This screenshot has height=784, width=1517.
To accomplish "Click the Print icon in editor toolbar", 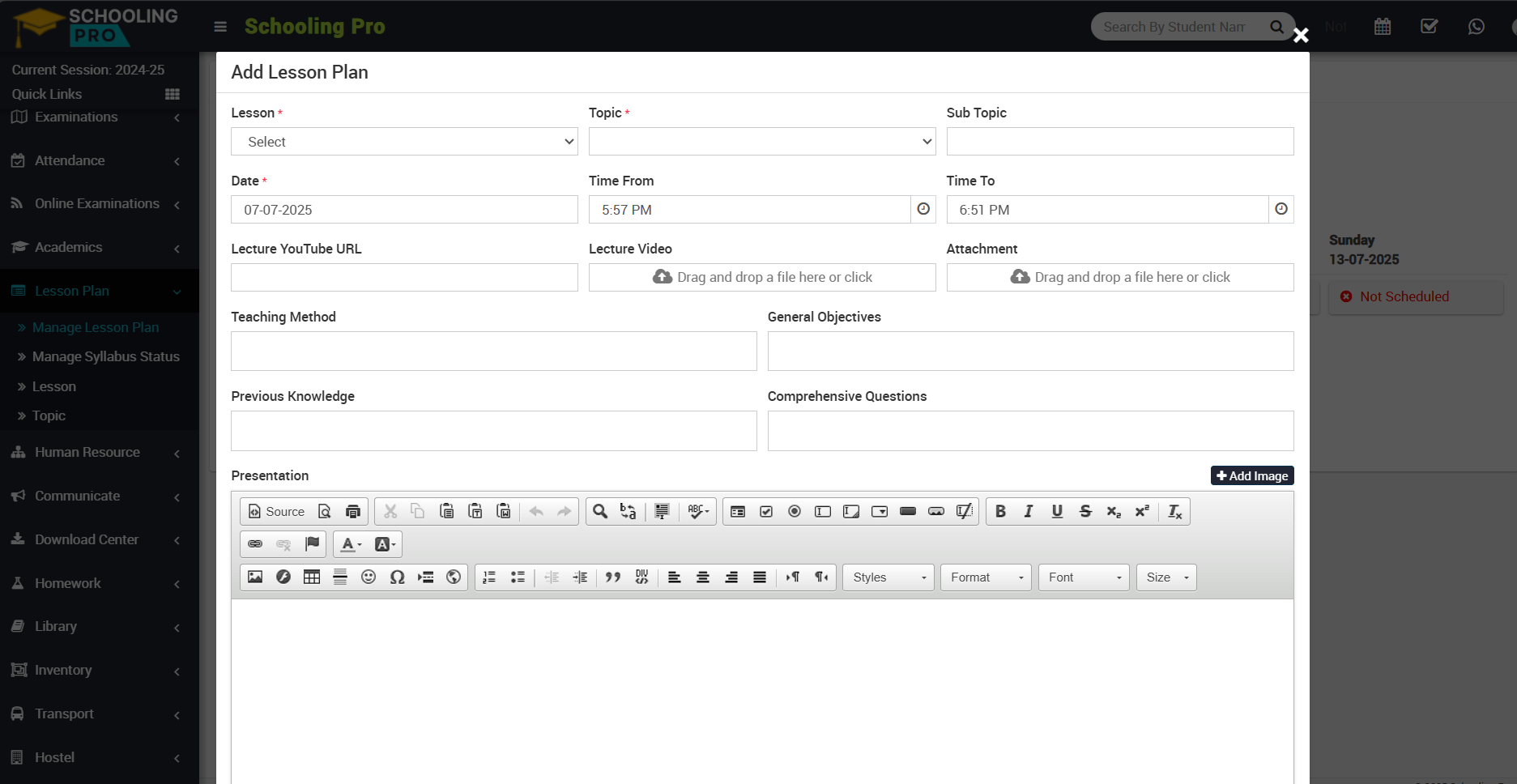I will [x=353, y=511].
